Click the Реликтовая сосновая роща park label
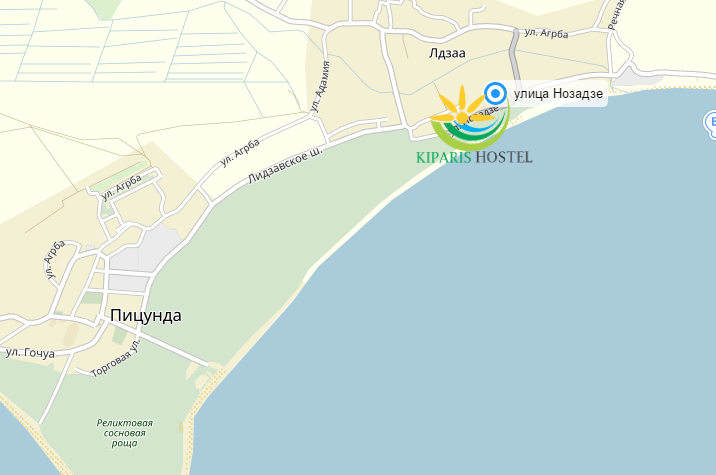 [124, 433]
